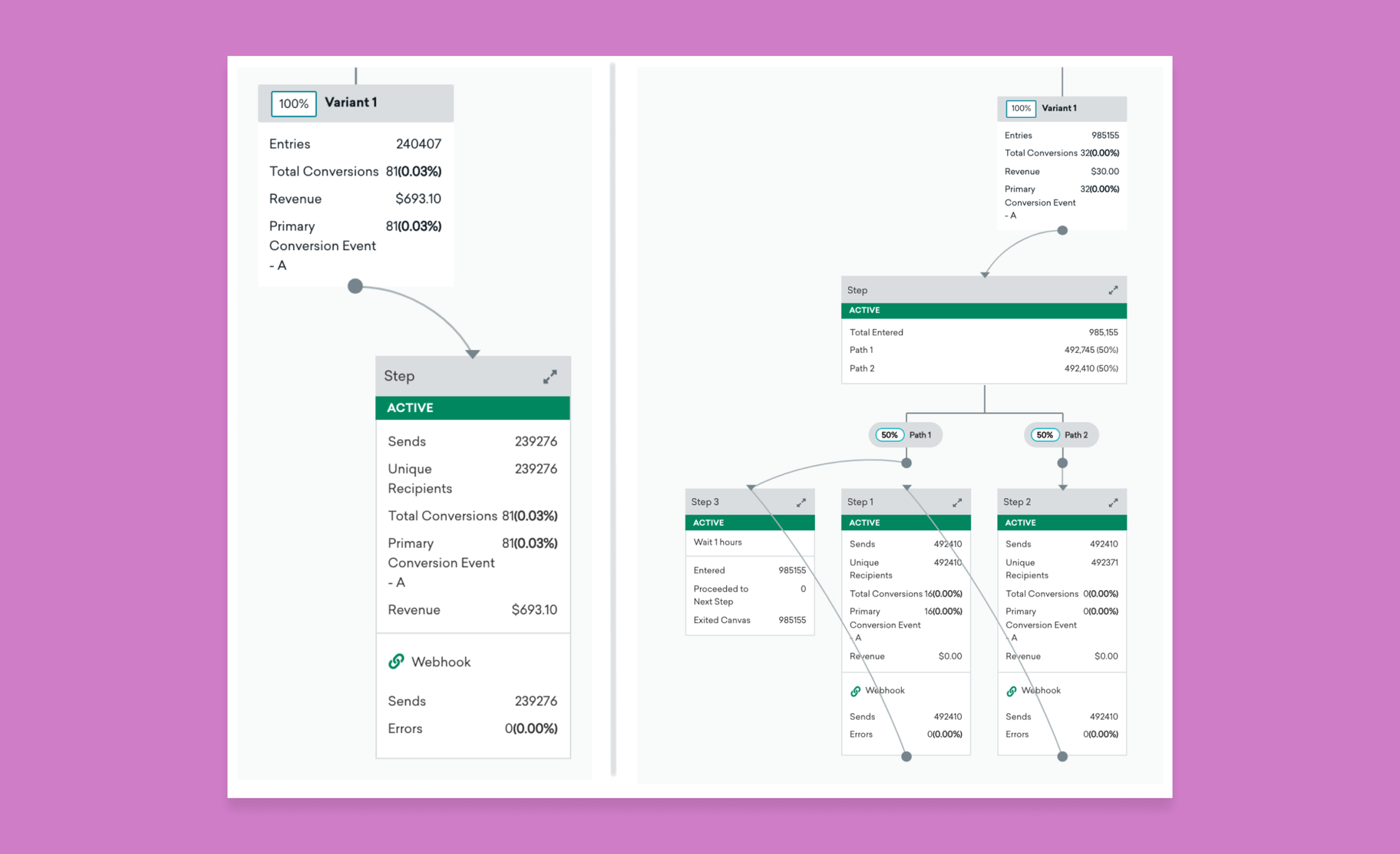Image resolution: width=1400 pixels, height=854 pixels.
Task: Click the vertical divider between the two panels
Action: tap(612, 419)
